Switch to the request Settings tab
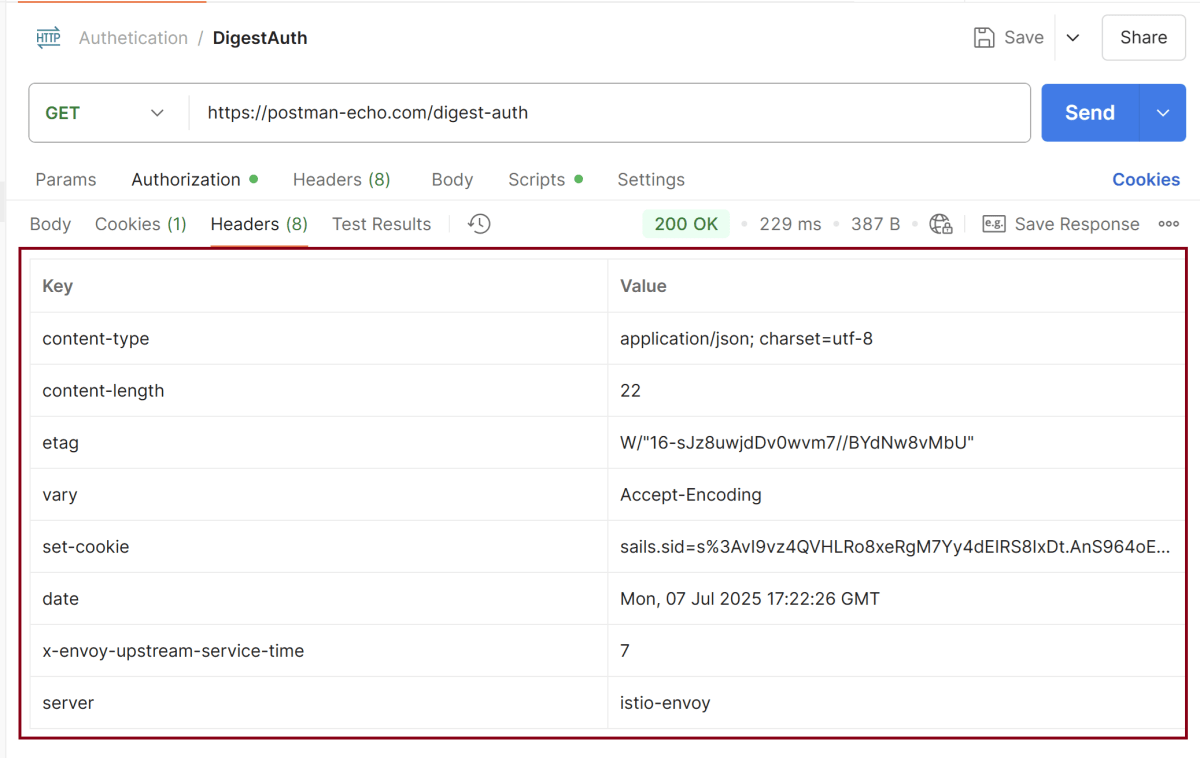1200x758 pixels. [651, 180]
